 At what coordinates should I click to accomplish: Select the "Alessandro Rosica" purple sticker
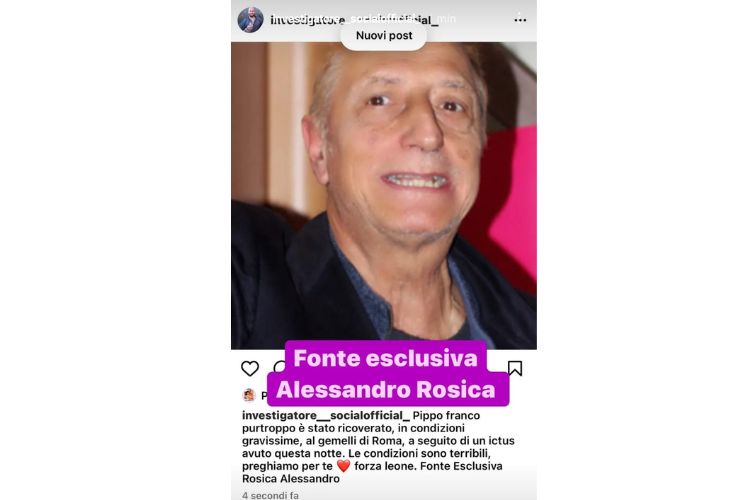tap(387, 390)
